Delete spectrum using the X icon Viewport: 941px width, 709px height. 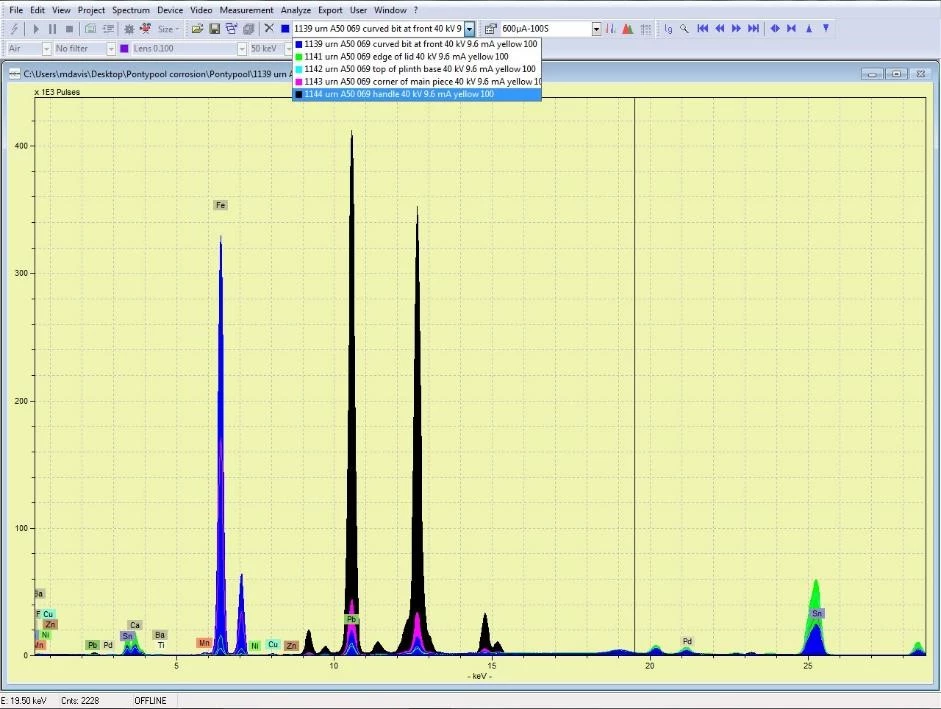point(269,29)
